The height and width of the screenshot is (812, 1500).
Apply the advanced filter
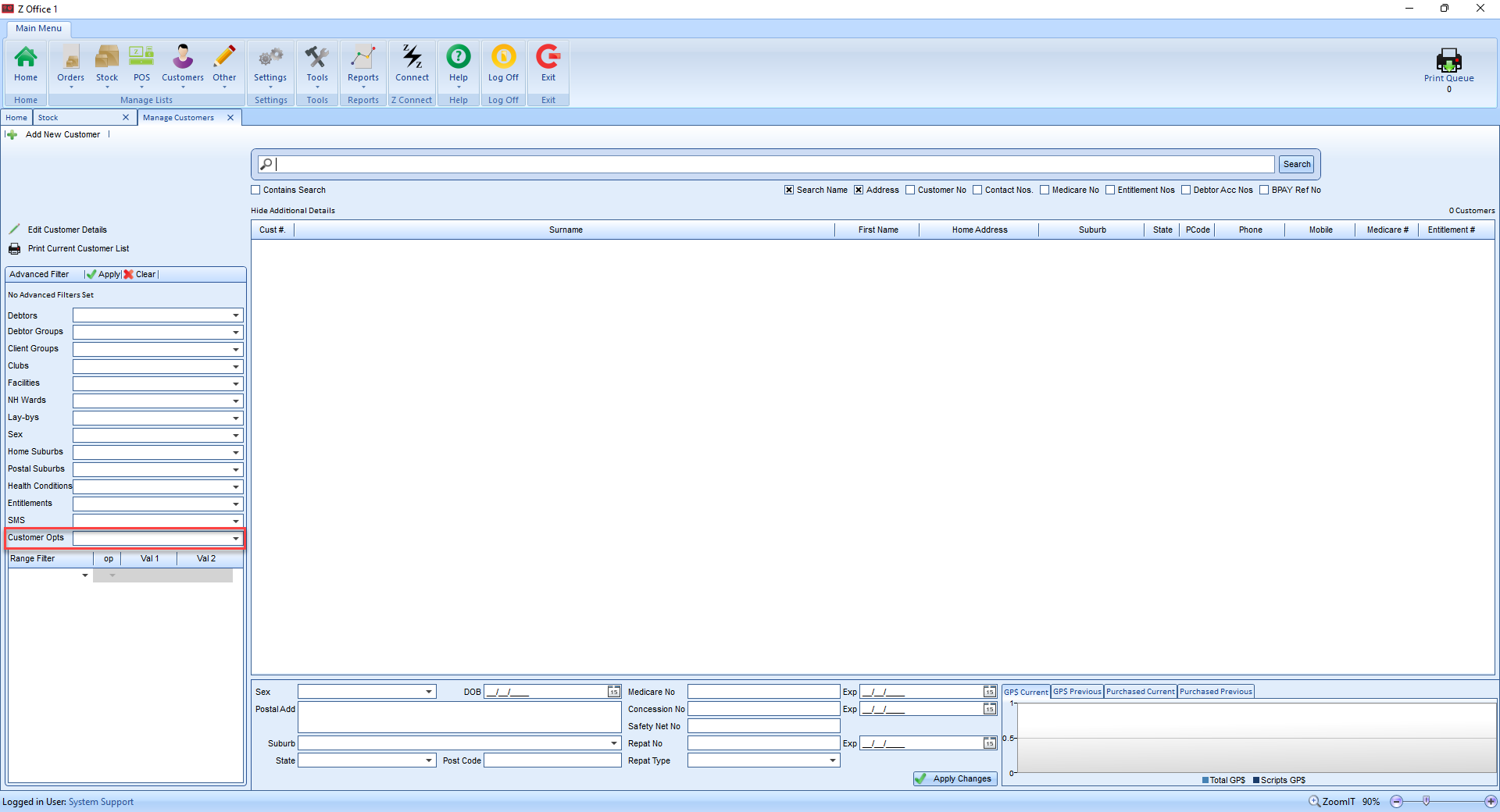(x=104, y=274)
